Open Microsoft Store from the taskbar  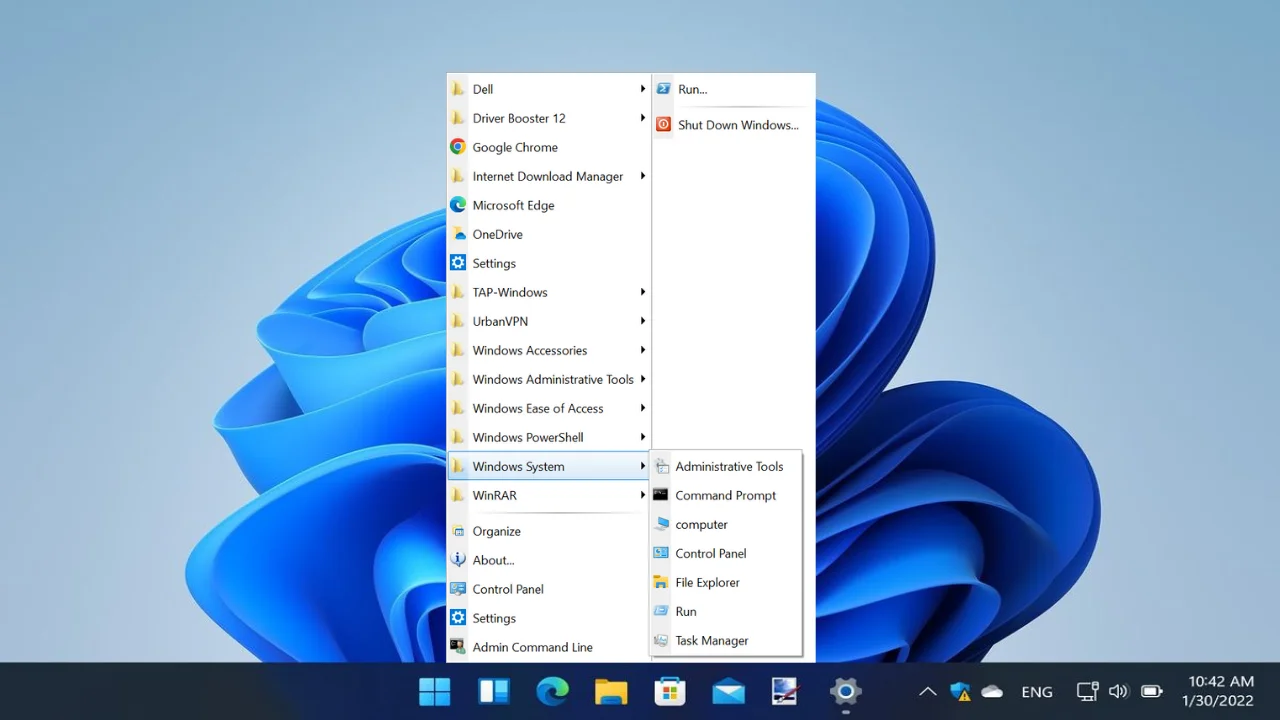(669, 691)
